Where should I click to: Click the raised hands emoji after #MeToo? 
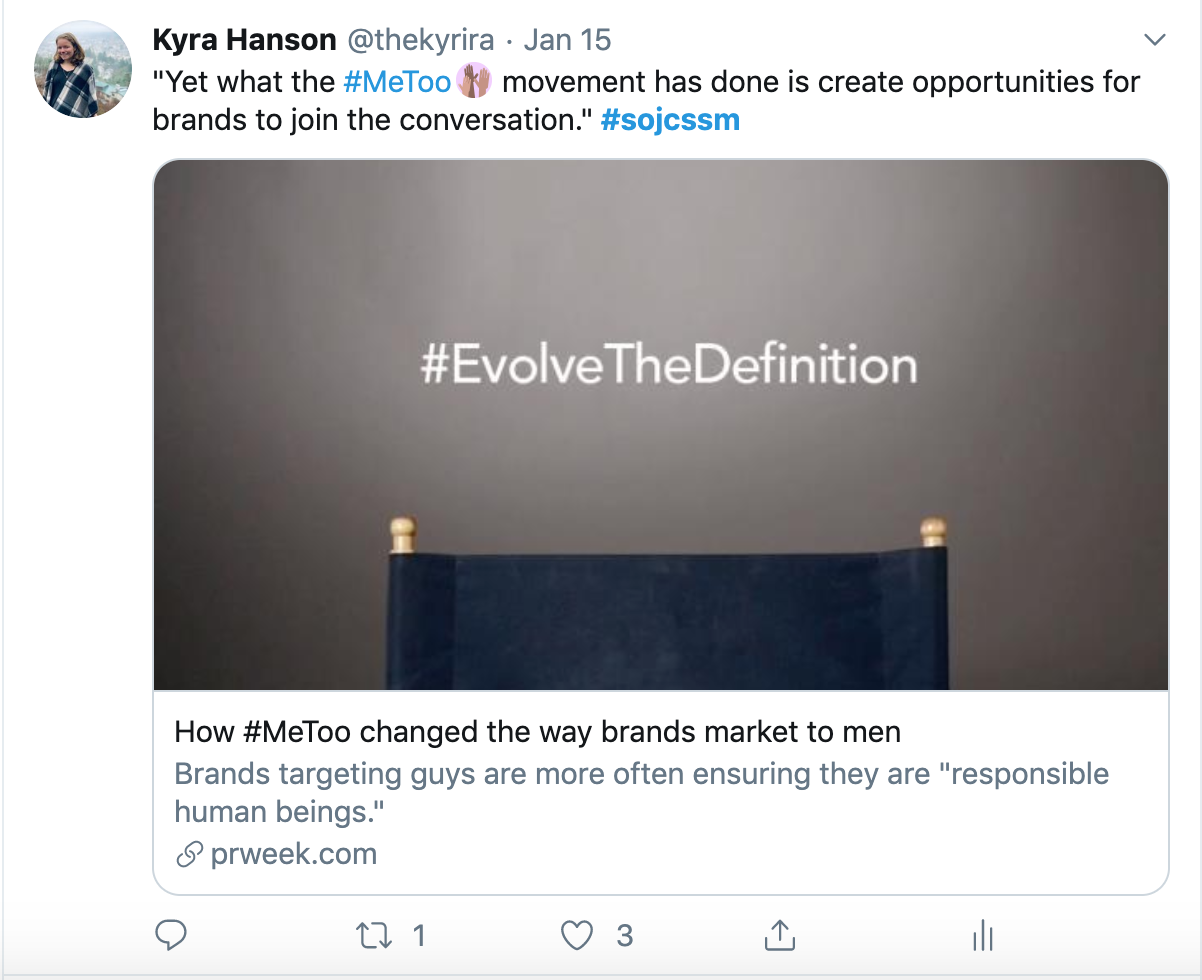pos(474,81)
